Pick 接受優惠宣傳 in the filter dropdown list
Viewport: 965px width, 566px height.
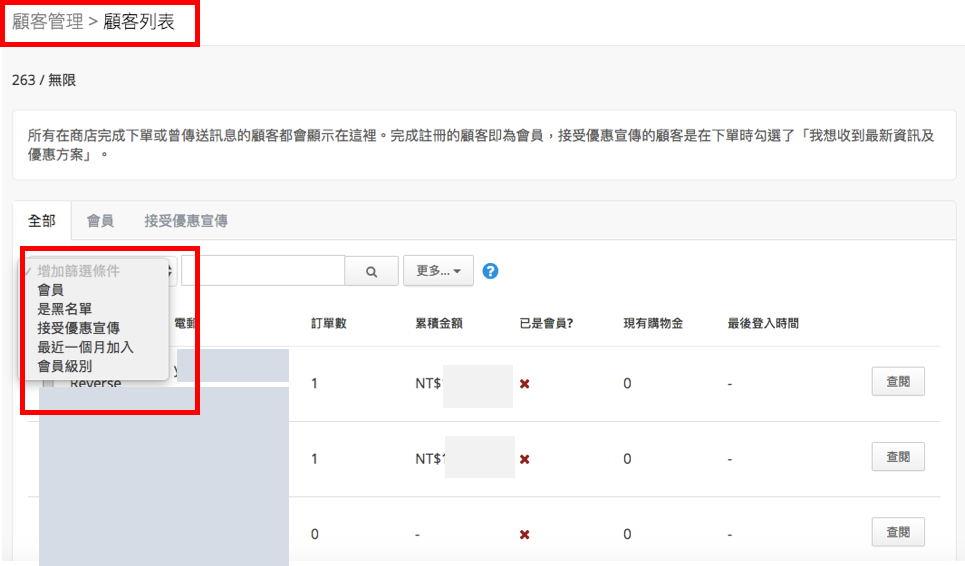click(78, 328)
